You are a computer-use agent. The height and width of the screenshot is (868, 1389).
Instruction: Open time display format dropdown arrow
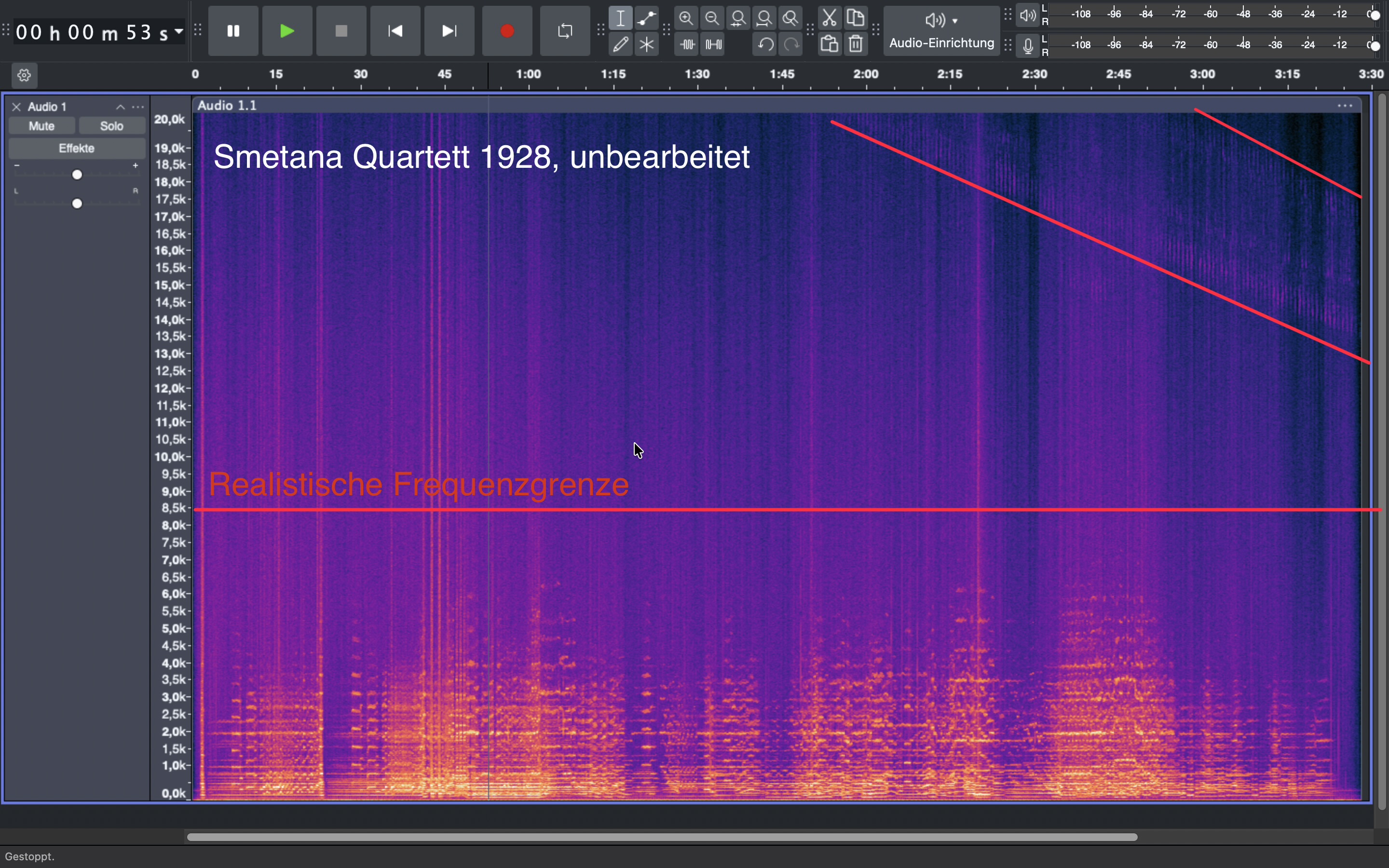coord(179,31)
